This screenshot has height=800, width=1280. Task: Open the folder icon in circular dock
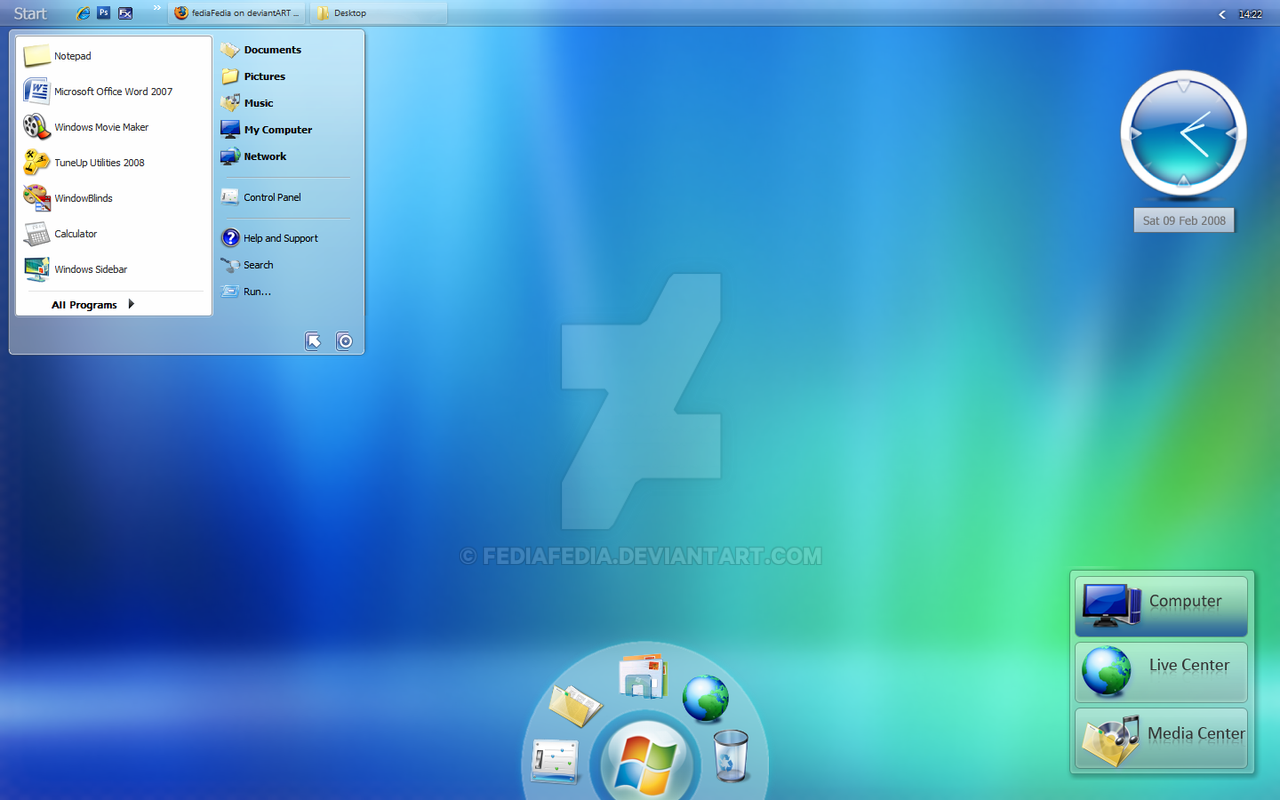pyautogui.click(x=575, y=704)
